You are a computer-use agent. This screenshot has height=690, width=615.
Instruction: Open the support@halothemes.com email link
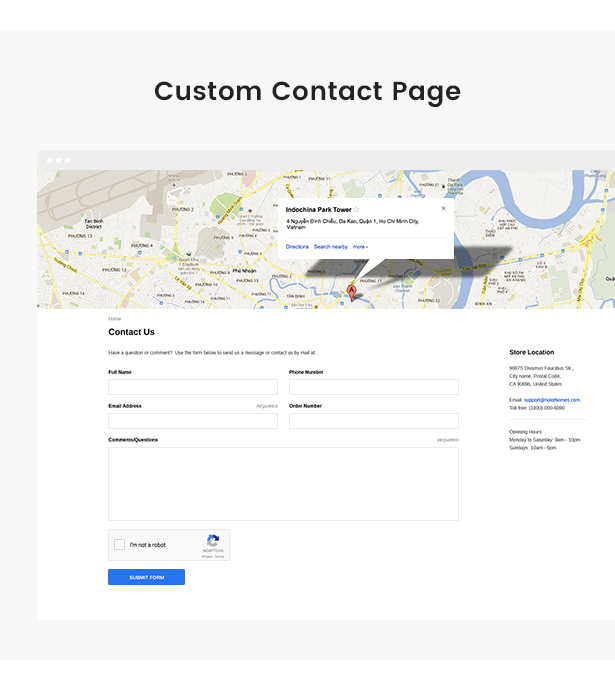[552, 400]
